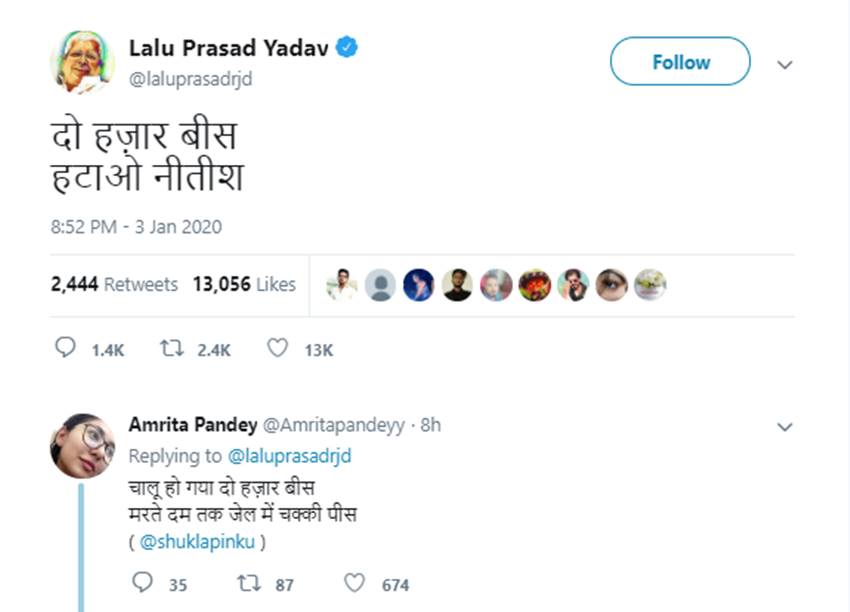
Task: Like Amrita Pandey's reply
Action: (354, 583)
